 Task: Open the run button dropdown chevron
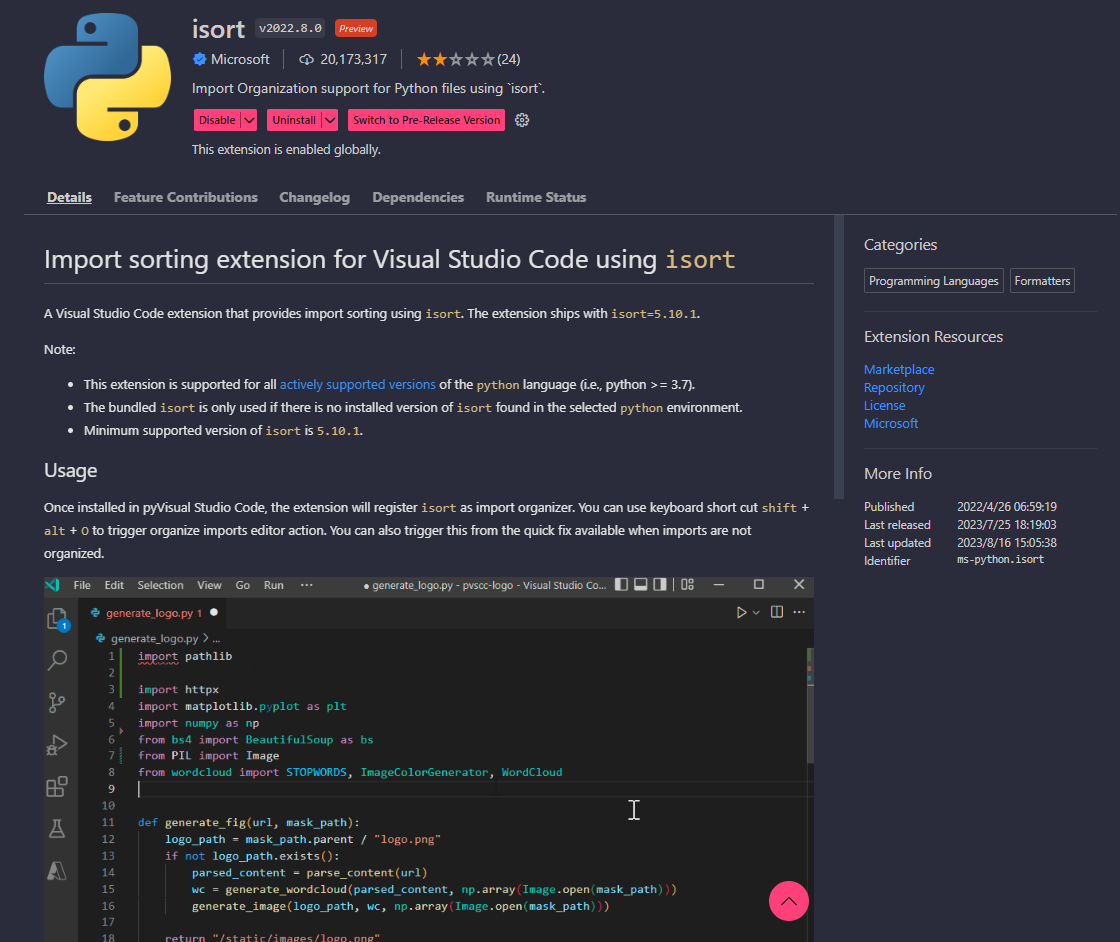(x=756, y=613)
